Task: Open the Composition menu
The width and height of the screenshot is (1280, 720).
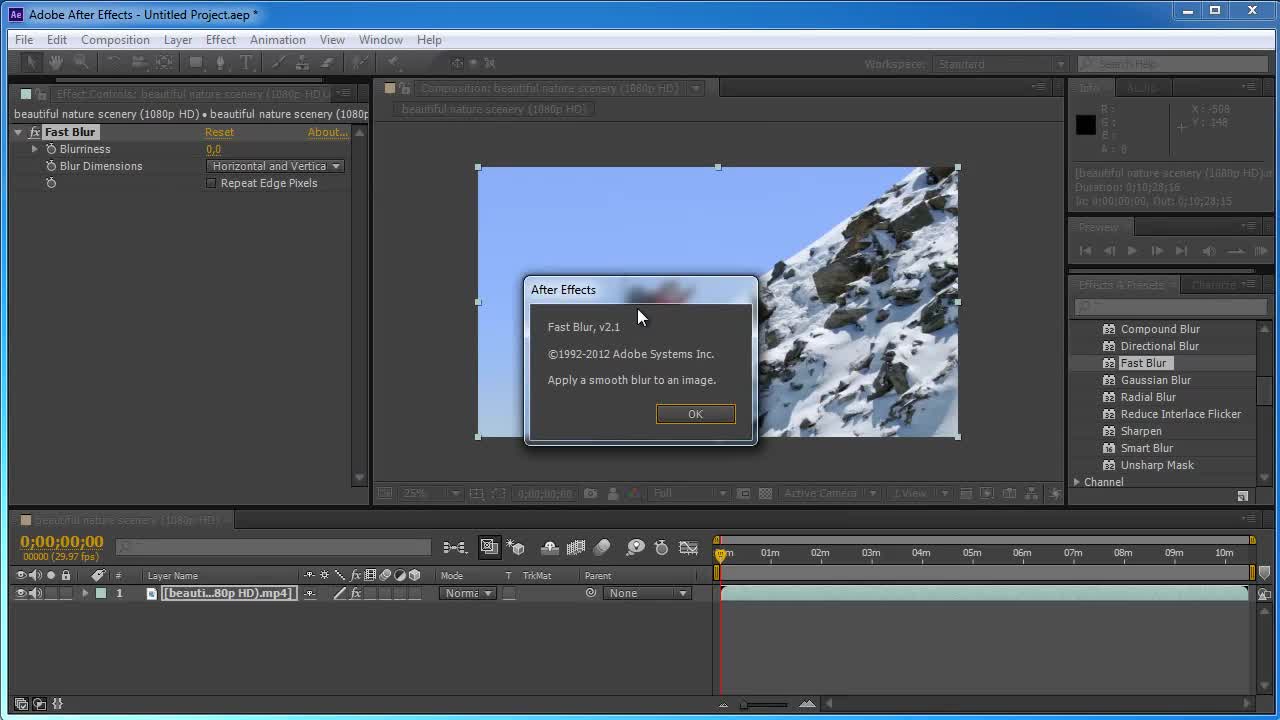Action: pos(115,40)
